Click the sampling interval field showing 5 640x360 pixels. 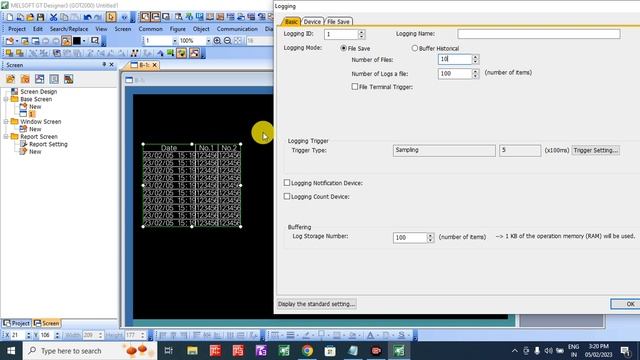(520, 150)
